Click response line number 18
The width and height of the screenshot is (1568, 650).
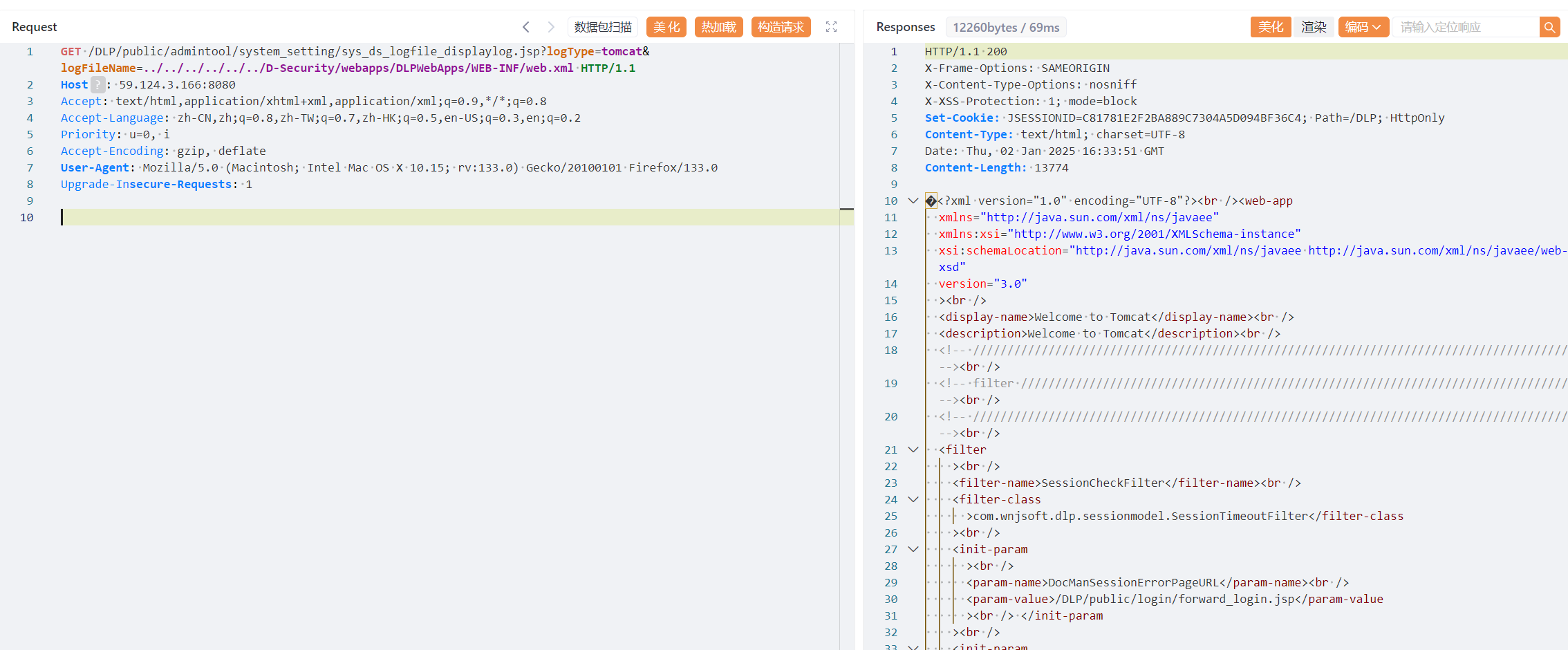click(890, 350)
